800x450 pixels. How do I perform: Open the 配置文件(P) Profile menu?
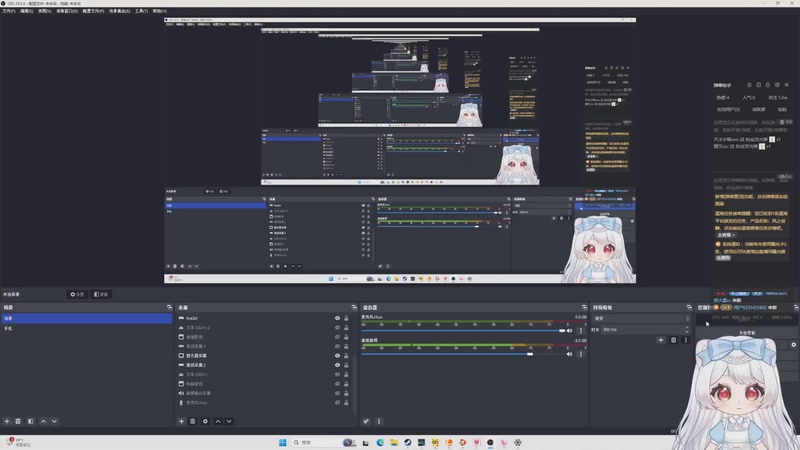(x=93, y=11)
